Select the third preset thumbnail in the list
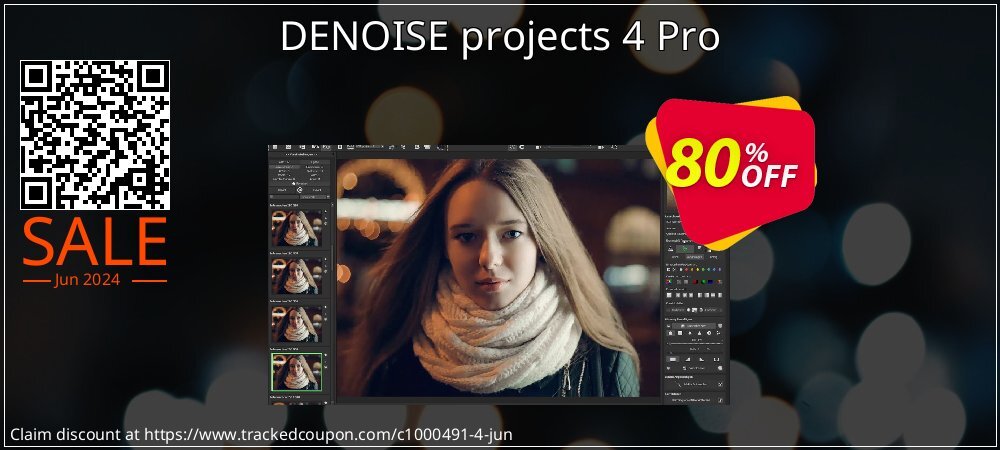The width and height of the screenshot is (1000, 450). (x=297, y=324)
